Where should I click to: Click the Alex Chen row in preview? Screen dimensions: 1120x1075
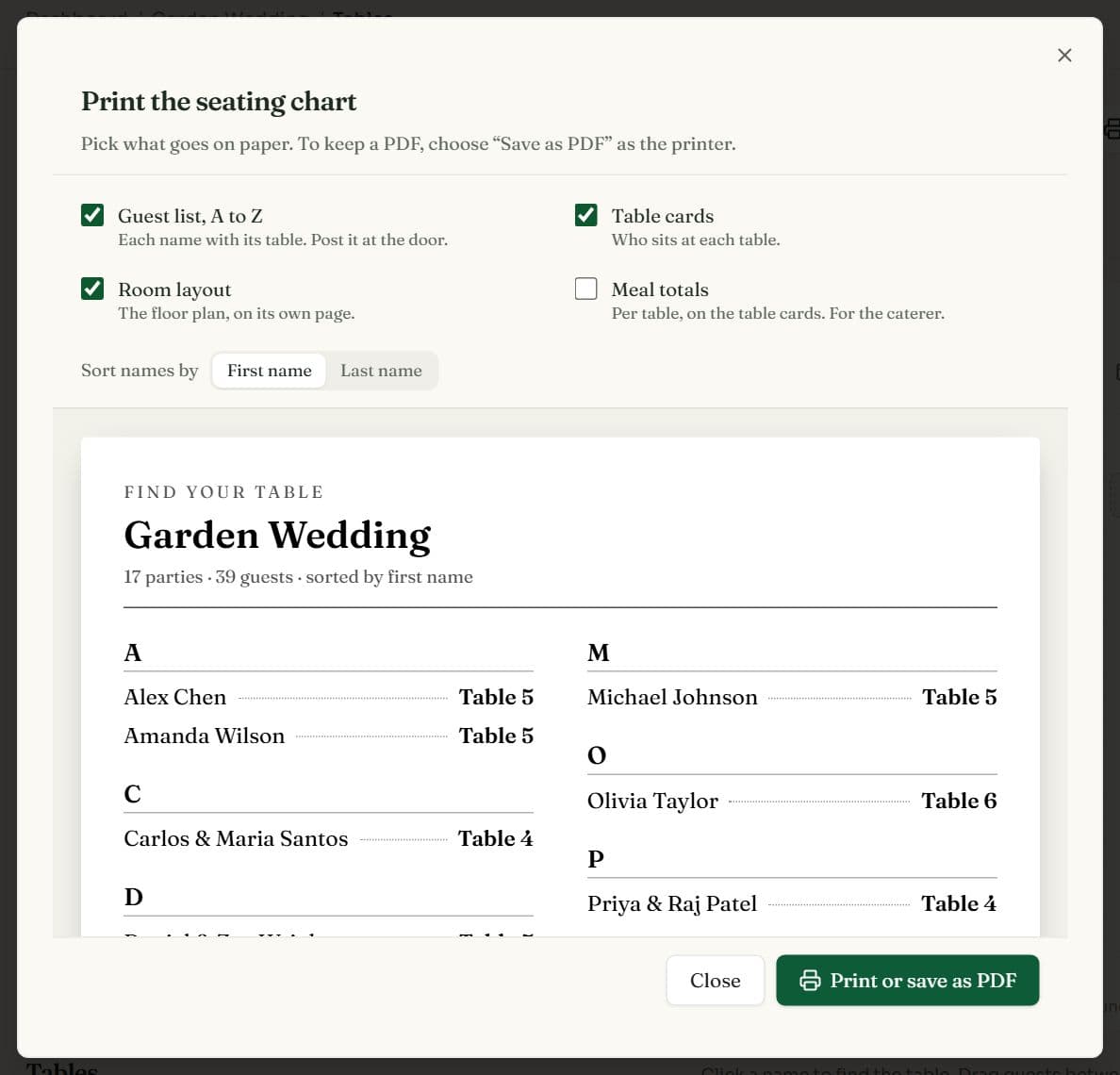coord(329,697)
